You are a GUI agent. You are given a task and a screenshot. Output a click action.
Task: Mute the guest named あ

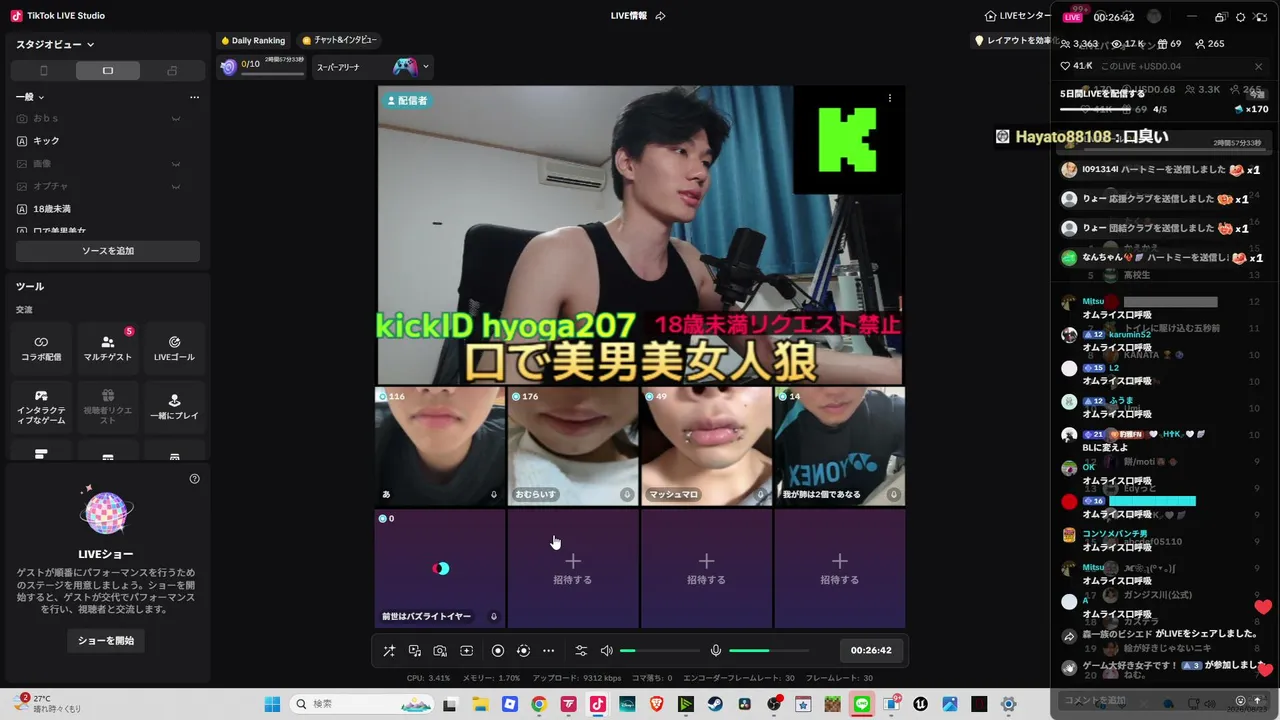494,495
